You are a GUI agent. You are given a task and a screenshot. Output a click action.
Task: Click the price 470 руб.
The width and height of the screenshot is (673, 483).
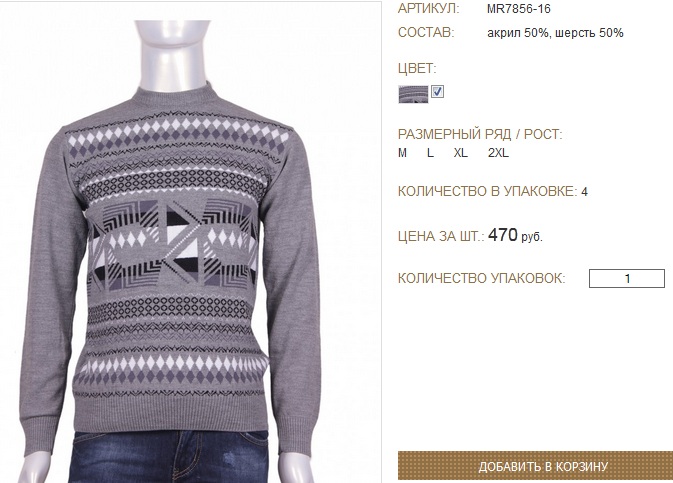515,235
